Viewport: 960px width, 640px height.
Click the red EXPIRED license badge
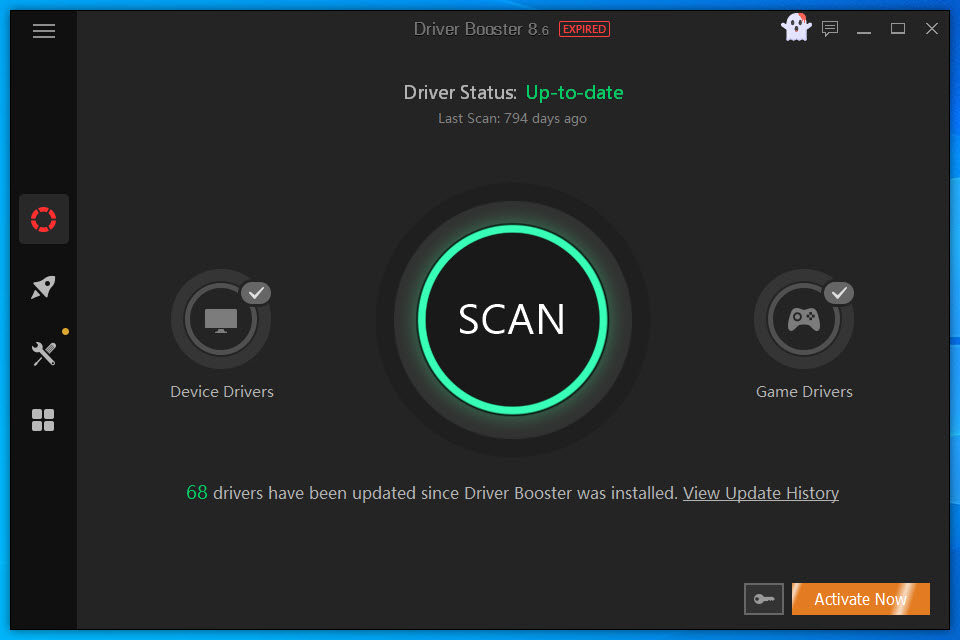pyautogui.click(x=584, y=30)
